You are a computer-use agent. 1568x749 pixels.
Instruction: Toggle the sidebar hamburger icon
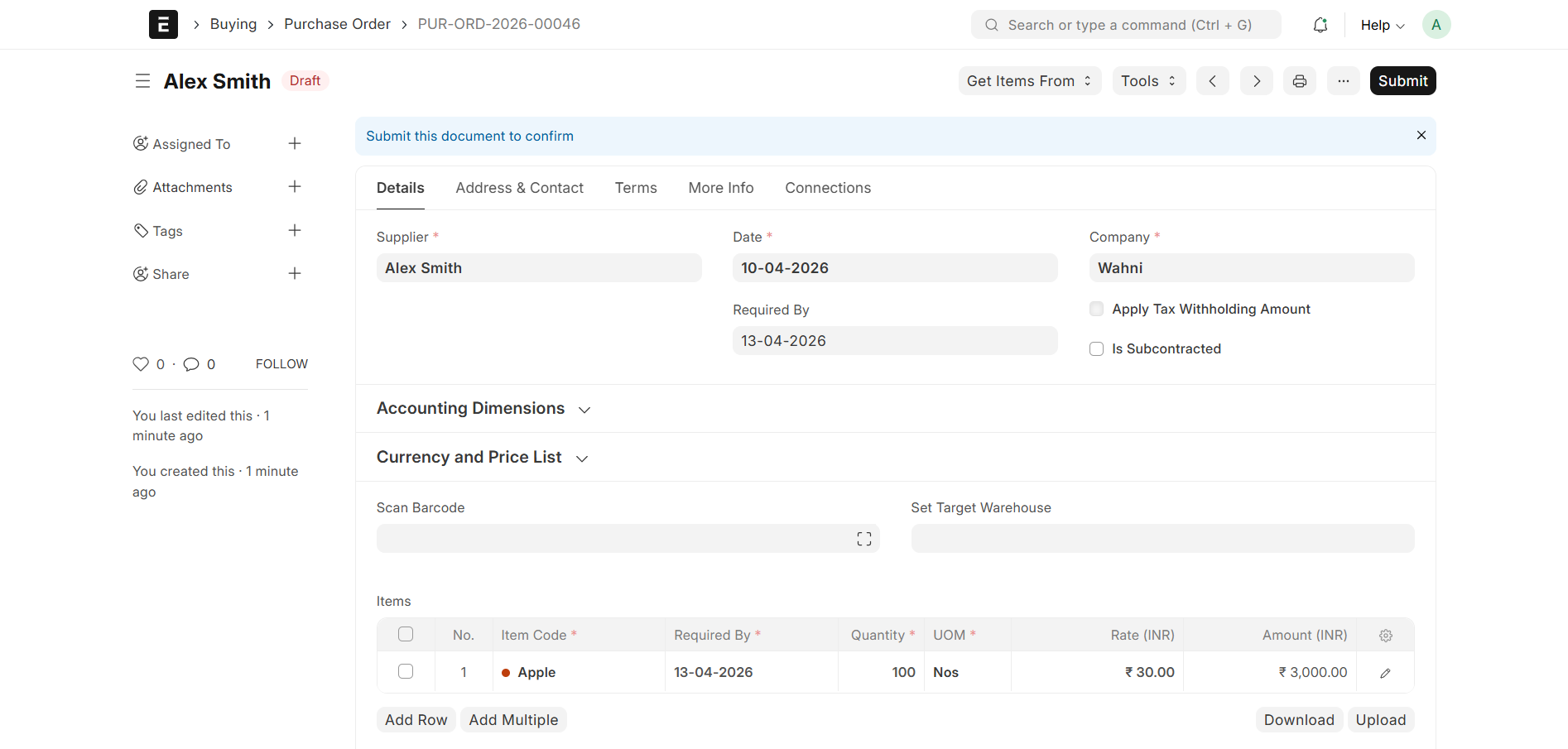(x=142, y=81)
